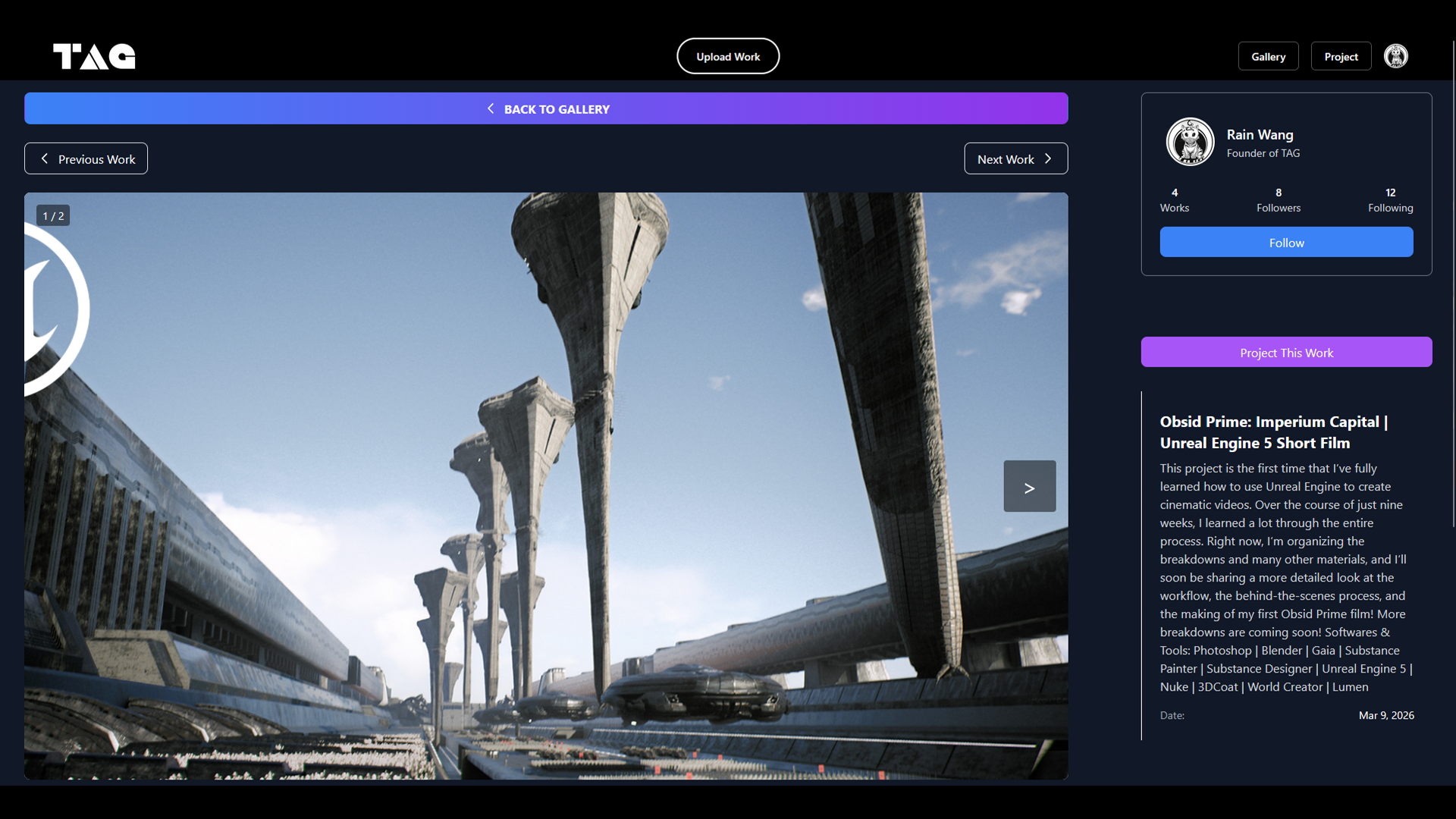Click the Upload Work button

coord(728,56)
